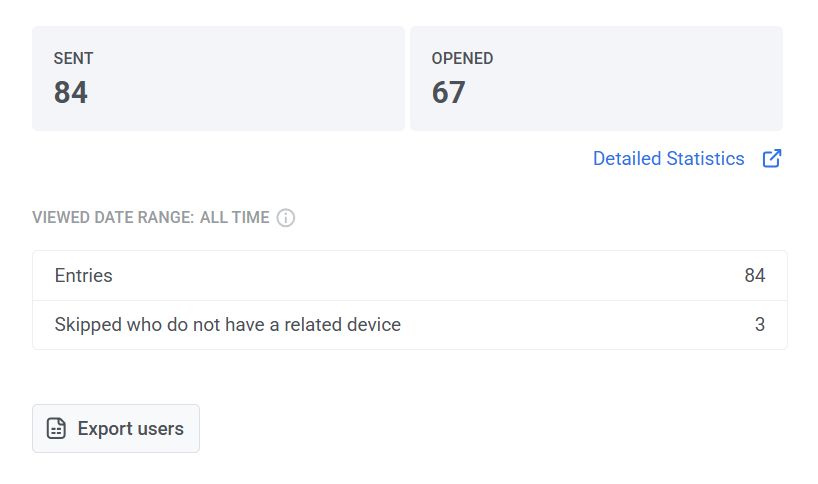The height and width of the screenshot is (484, 818).
Task: Click the word Statistics in the link
Action: (707, 159)
